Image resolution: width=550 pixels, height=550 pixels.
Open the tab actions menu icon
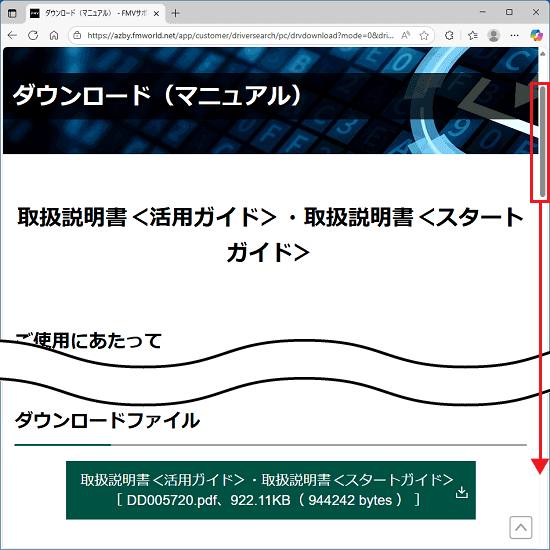(x=12, y=13)
